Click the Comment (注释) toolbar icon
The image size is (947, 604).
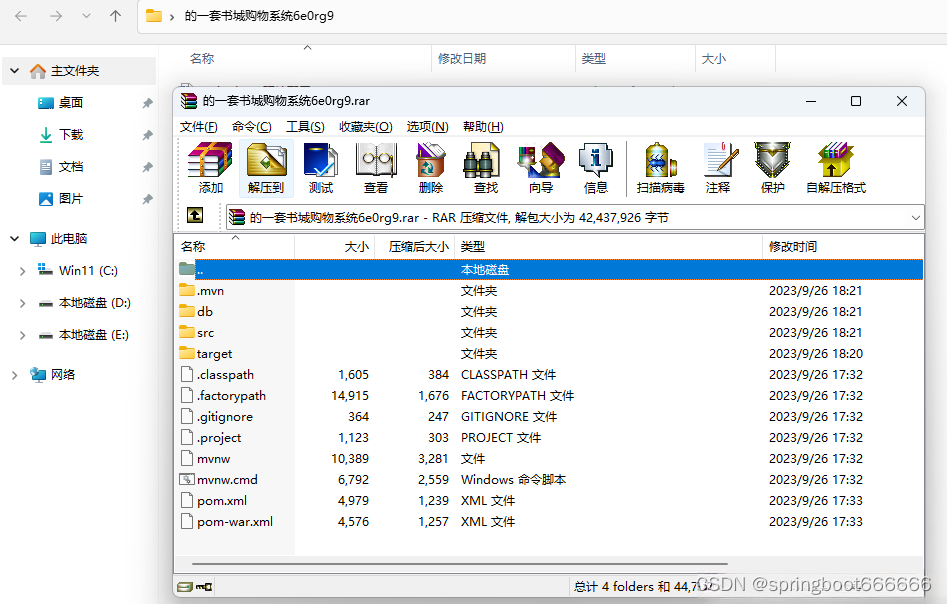click(718, 168)
